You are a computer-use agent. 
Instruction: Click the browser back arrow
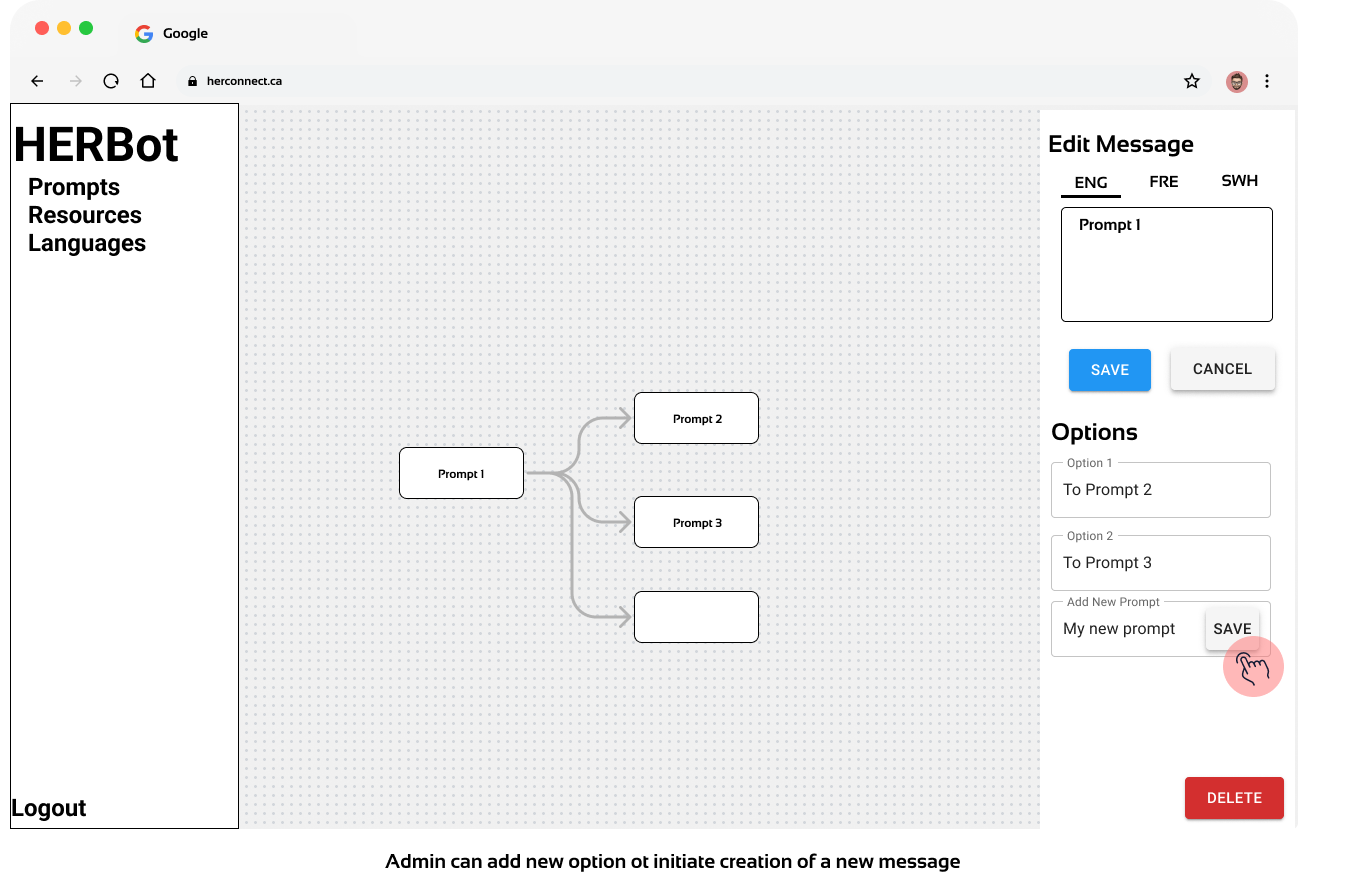tap(37, 81)
